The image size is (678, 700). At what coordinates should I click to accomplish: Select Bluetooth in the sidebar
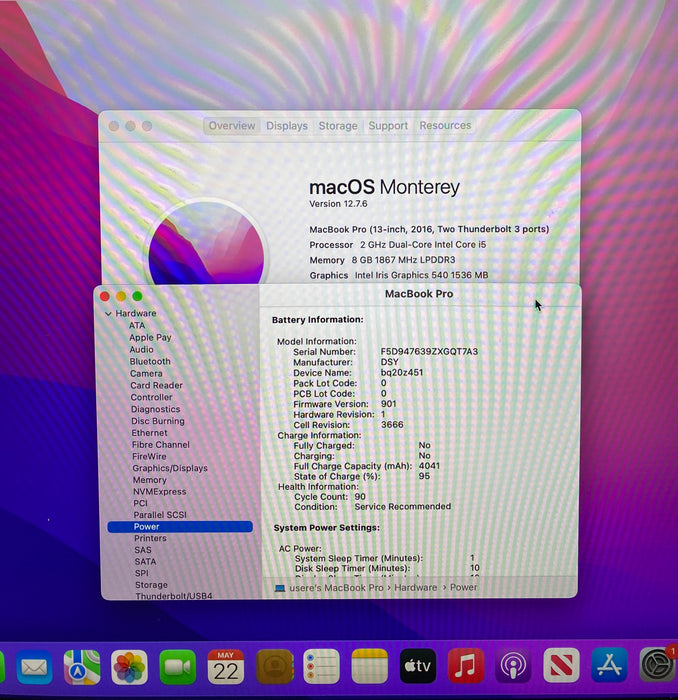pyautogui.click(x=150, y=362)
